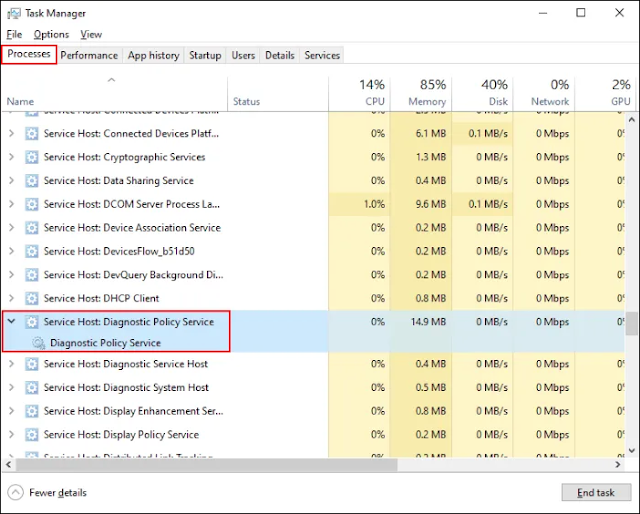Click the 1.0% CPU value
Image resolution: width=640 pixels, height=514 pixels.
click(x=374, y=204)
